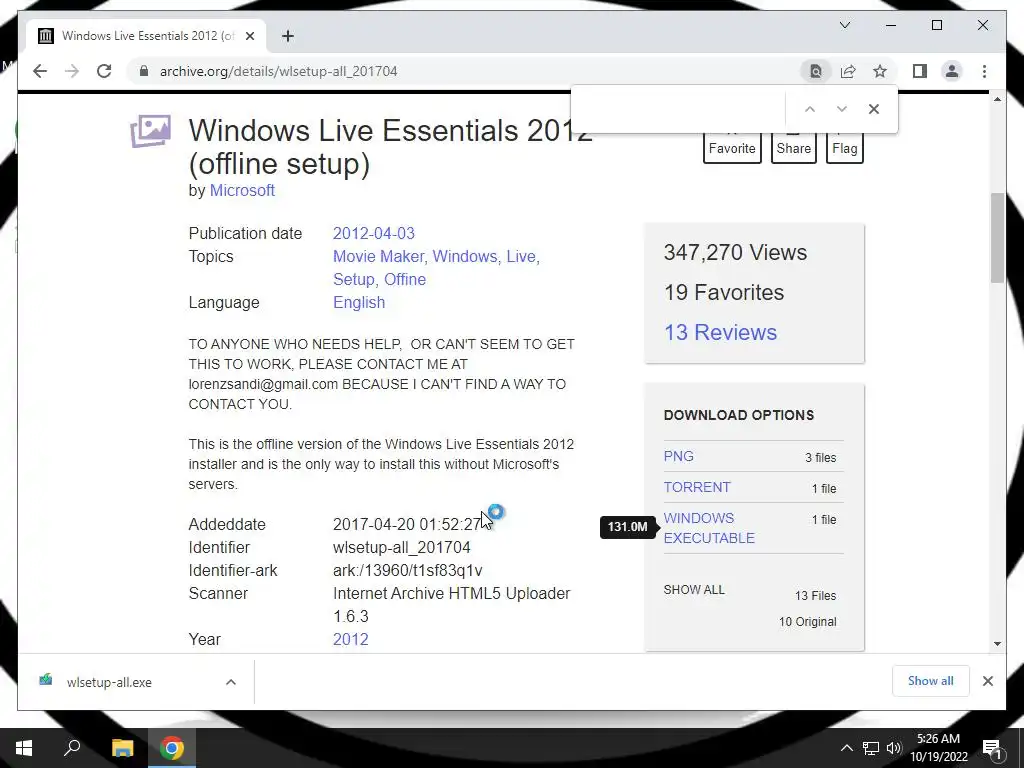Click the page vertical scrollbar thumb
Screen dimensions: 1024x768
coord(997,238)
